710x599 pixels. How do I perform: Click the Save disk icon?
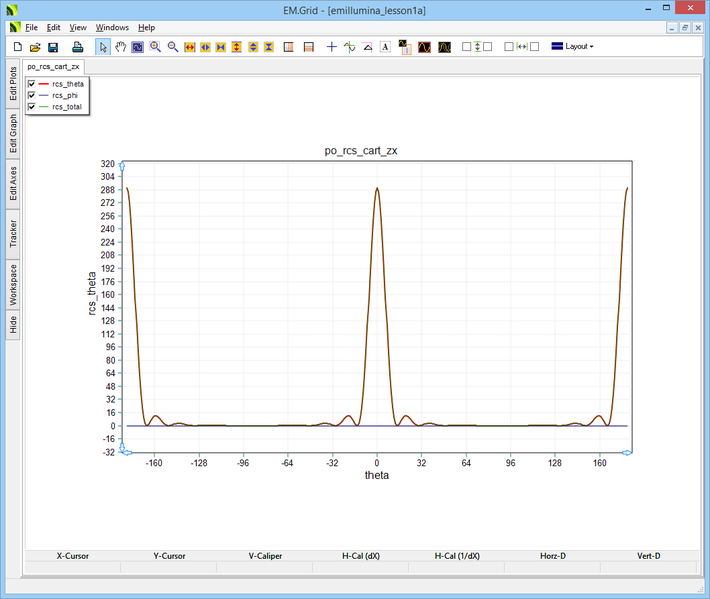click(x=53, y=47)
